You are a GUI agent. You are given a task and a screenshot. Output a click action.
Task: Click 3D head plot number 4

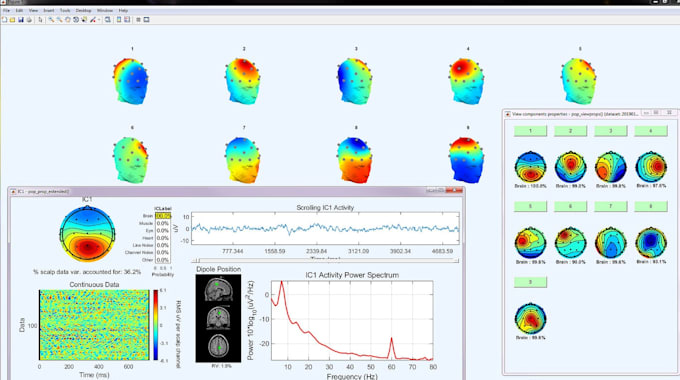466,81
